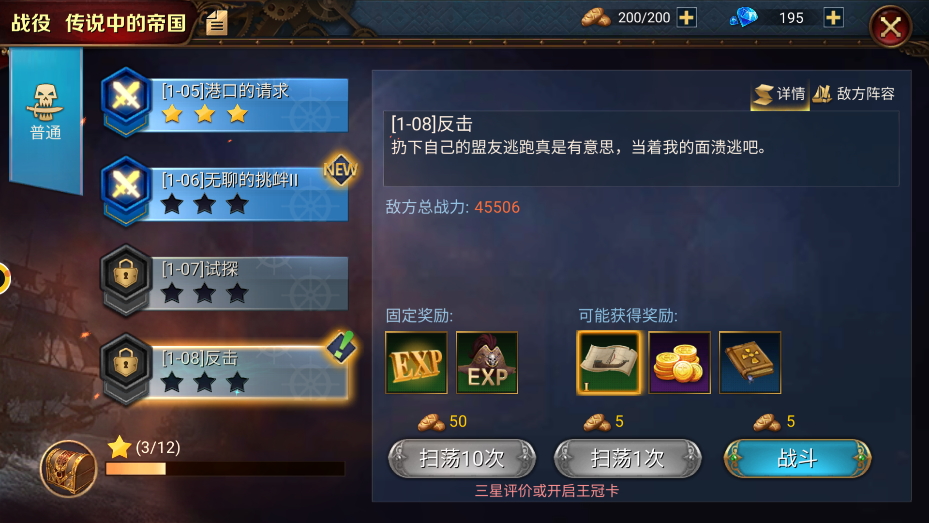Click the 扫荡10次 button

coord(462,458)
